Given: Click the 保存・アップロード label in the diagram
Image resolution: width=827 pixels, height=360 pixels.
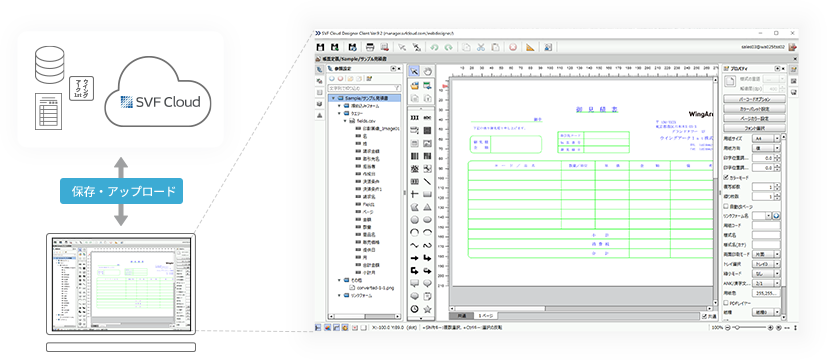Looking at the screenshot, I should pyautogui.click(x=121, y=191).
